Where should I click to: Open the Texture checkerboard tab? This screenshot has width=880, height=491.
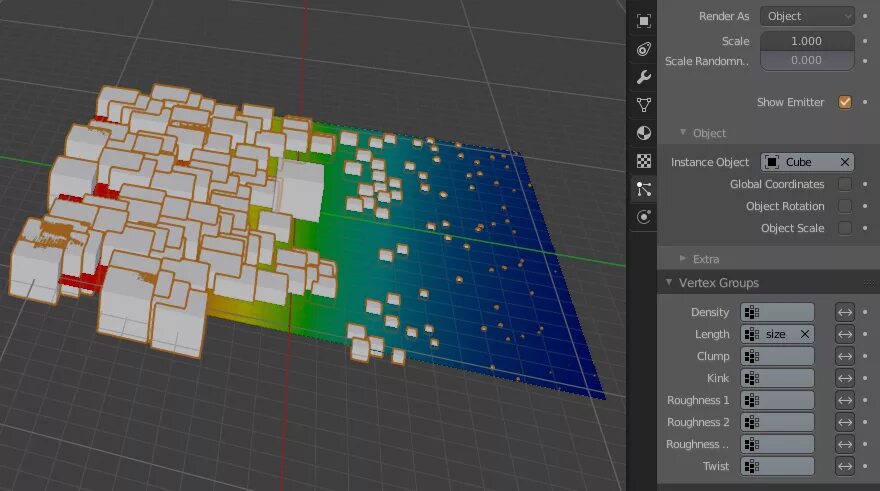pos(644,161)
